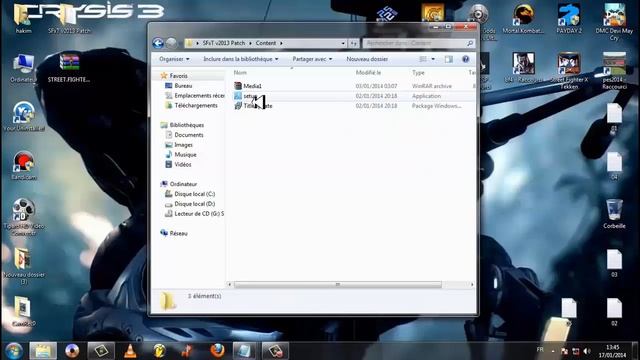640x360 pixels.
Task: Open the Documents library
Action: click(189, 135)
